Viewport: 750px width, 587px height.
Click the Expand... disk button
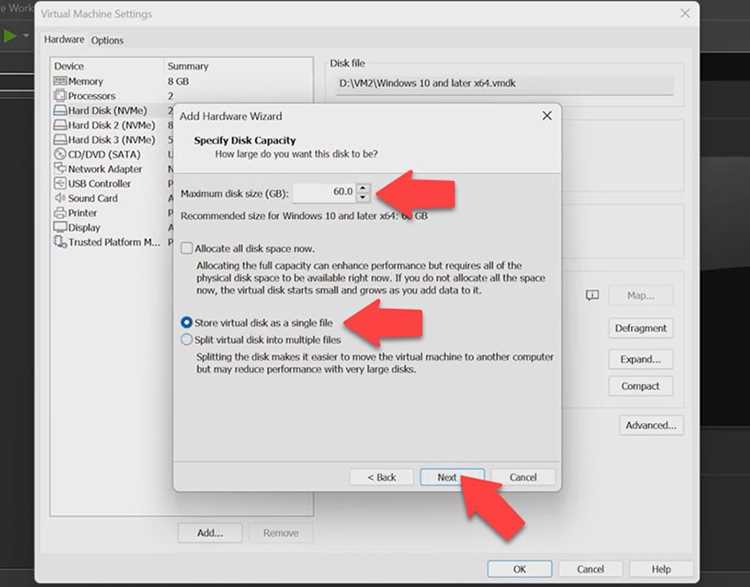tap(640, 359)
